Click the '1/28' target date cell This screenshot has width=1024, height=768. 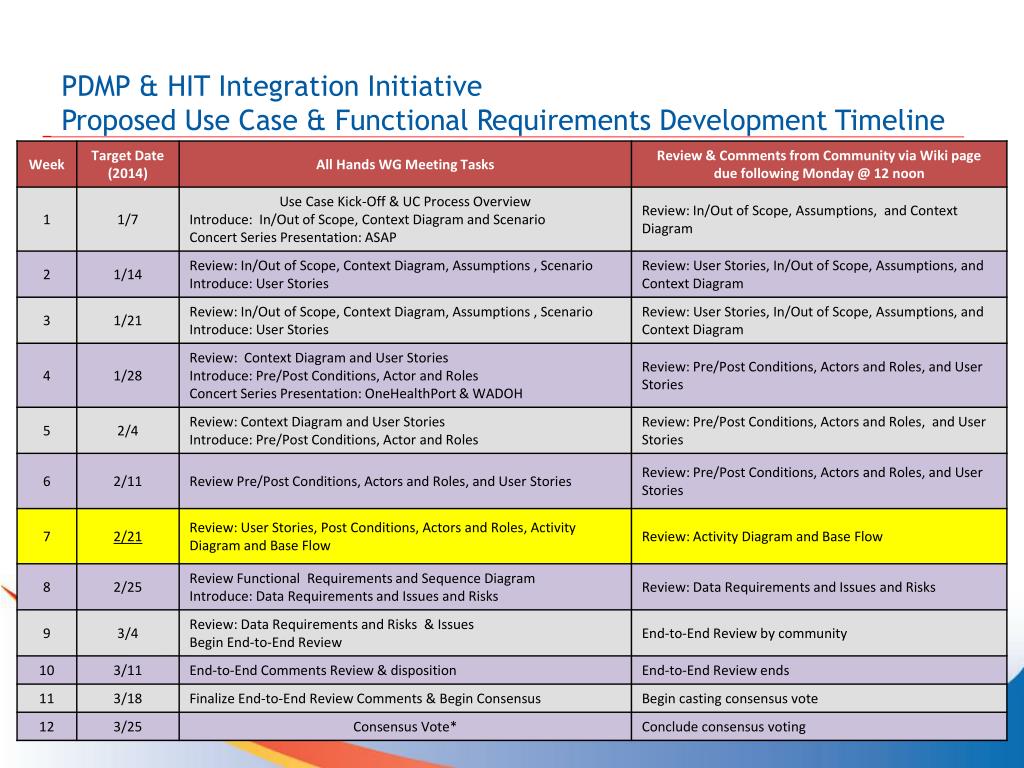point(127,376)
